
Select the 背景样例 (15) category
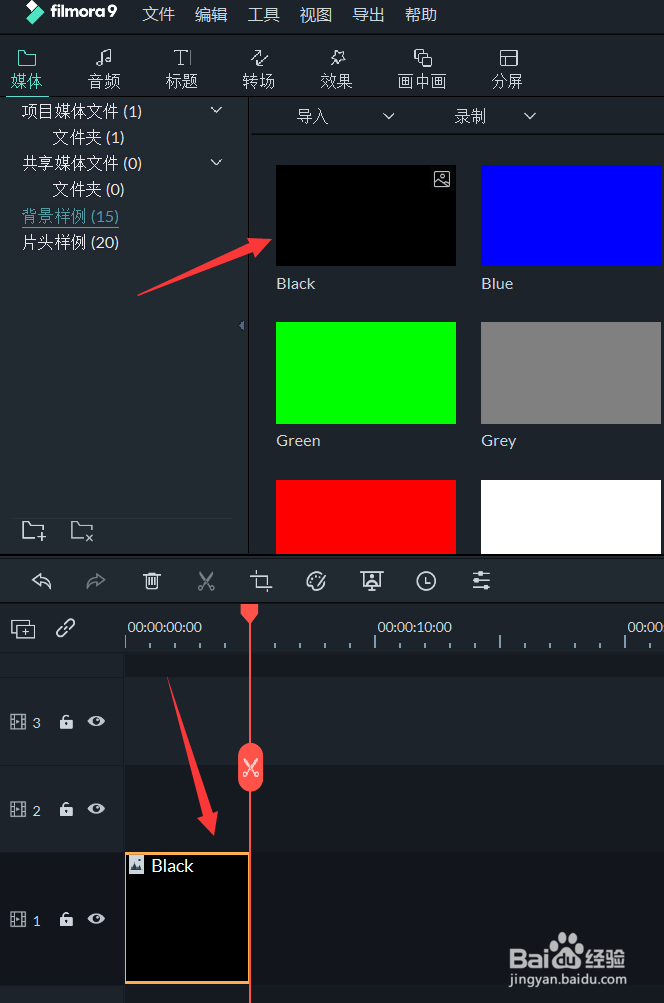[x=70, y=216]
